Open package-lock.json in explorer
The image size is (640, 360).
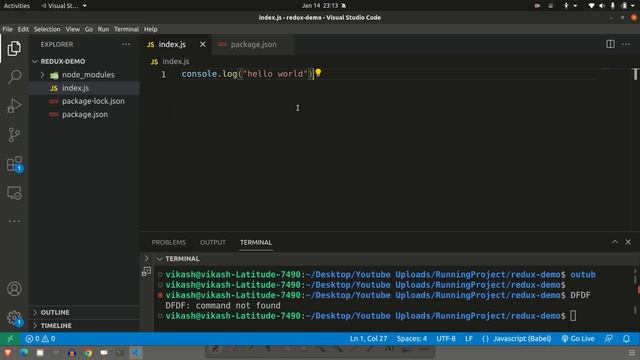click(84, 101)
